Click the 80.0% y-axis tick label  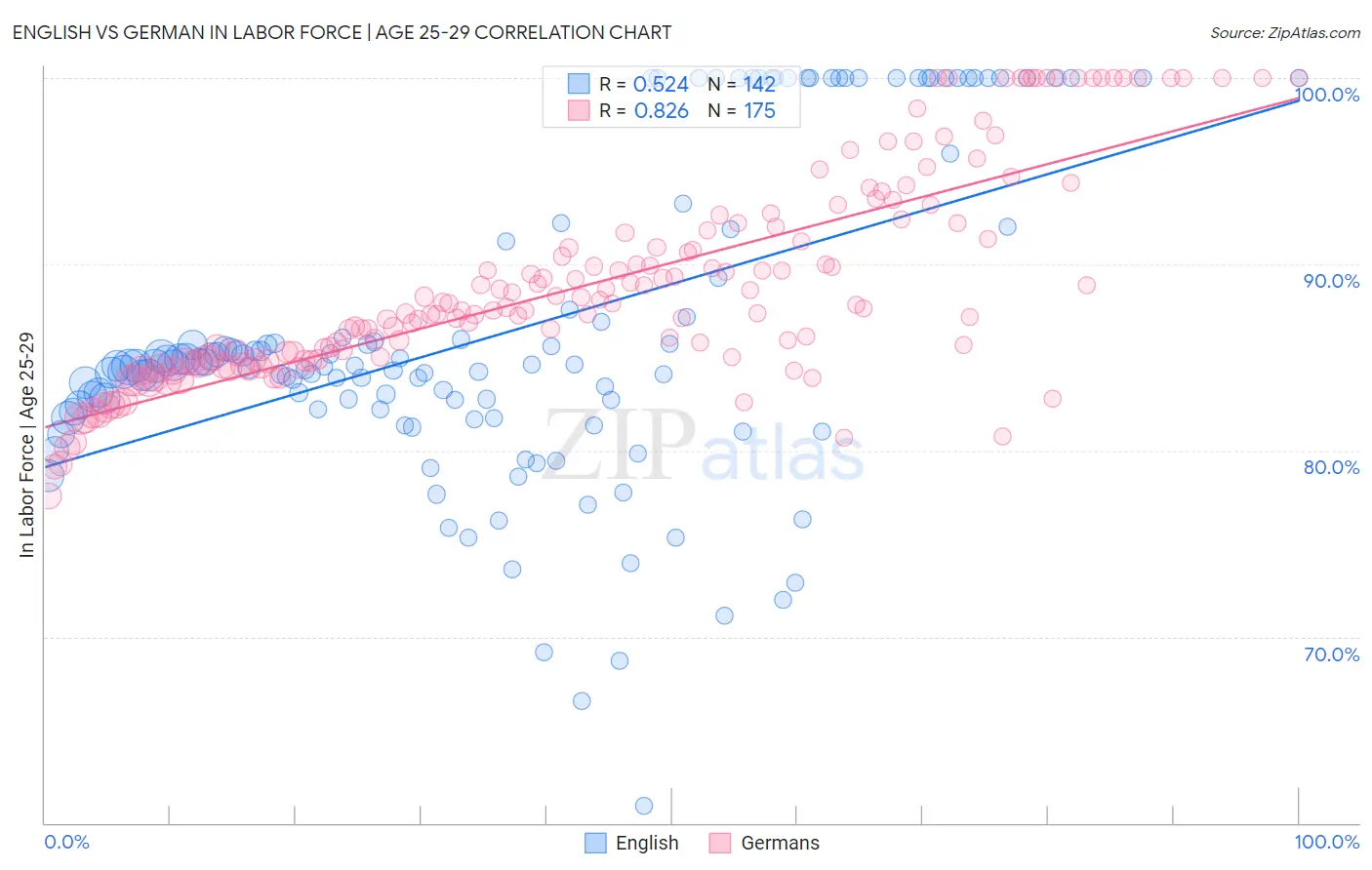(1331, 467)
